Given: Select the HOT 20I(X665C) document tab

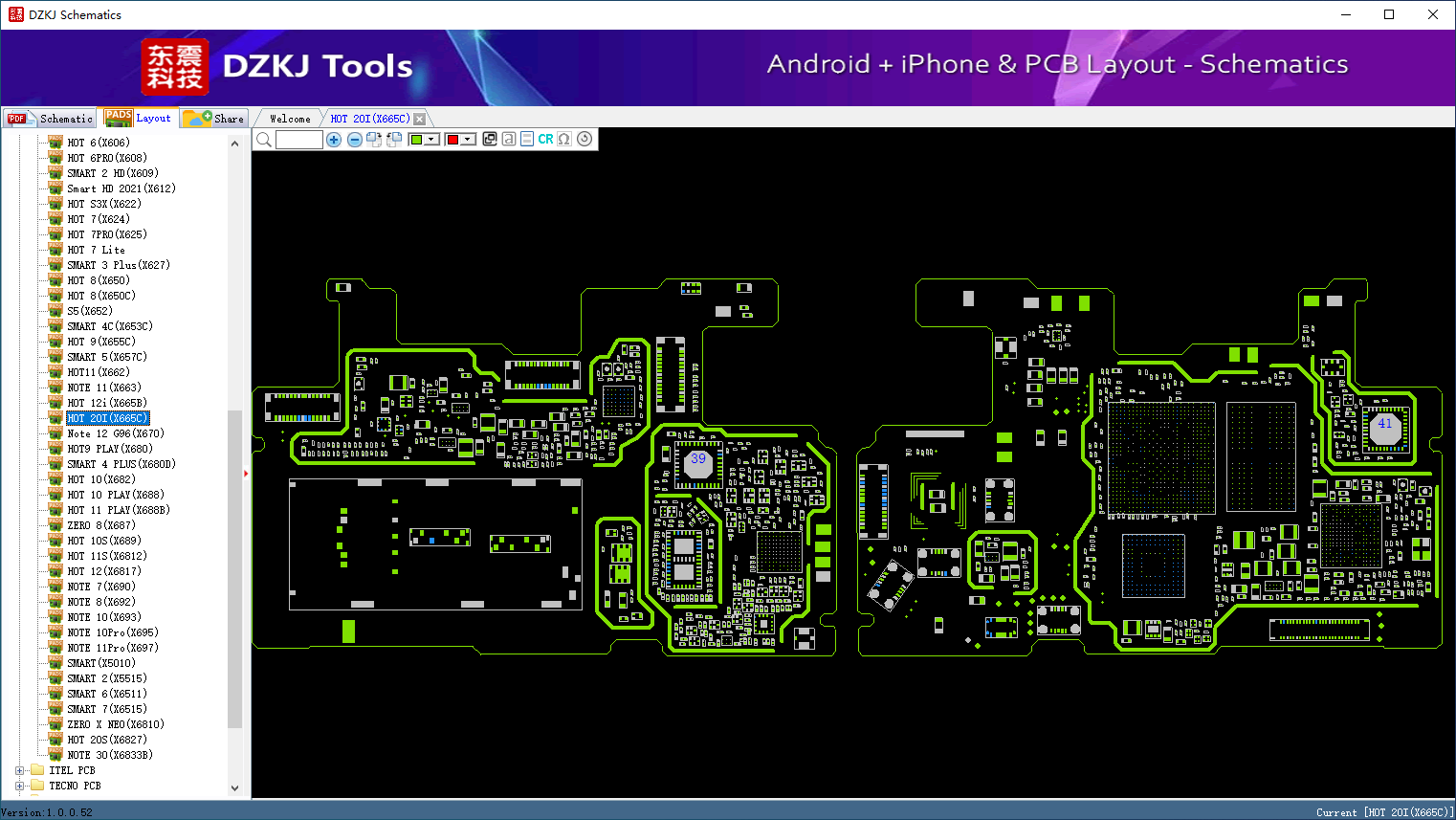Looking at the screenshot, I should click(370, 119).
